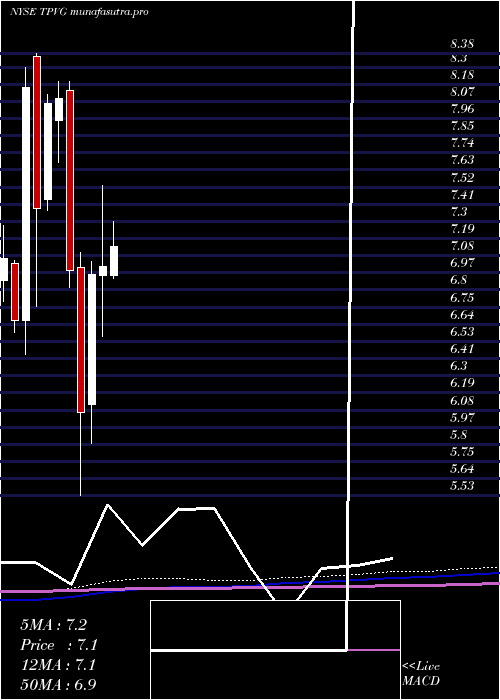
Task: Click the 8.3 price level label
Action: (x=458, y=58)
